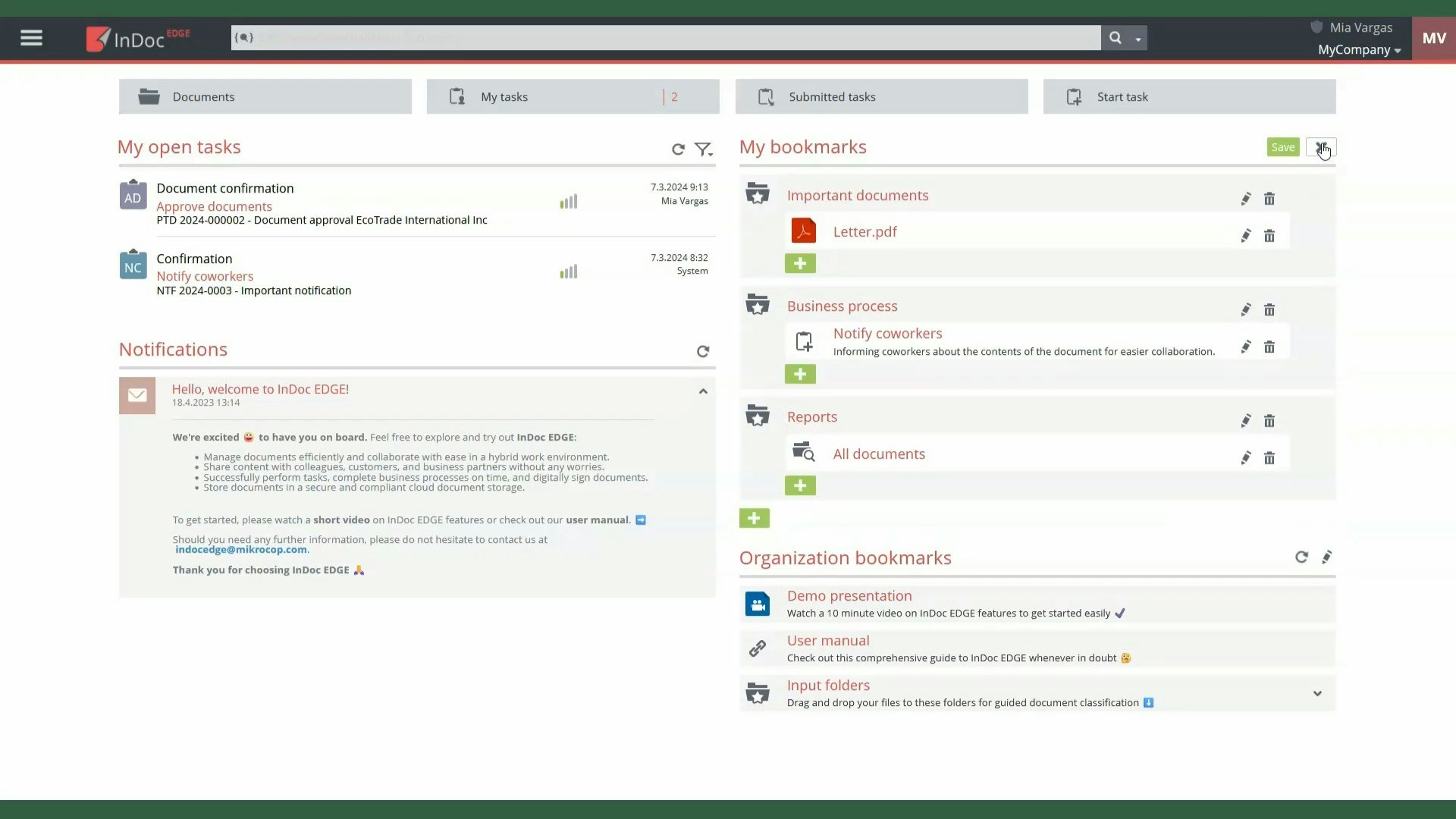Refresh the Organization bookmarks section

pyautogui.click(x=1301, y=557)
